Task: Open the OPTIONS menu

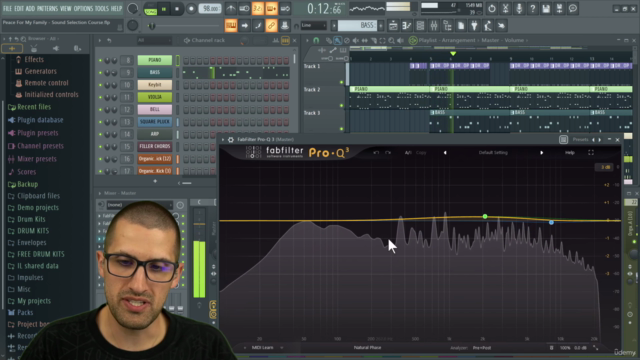Action: coord(83,9)
